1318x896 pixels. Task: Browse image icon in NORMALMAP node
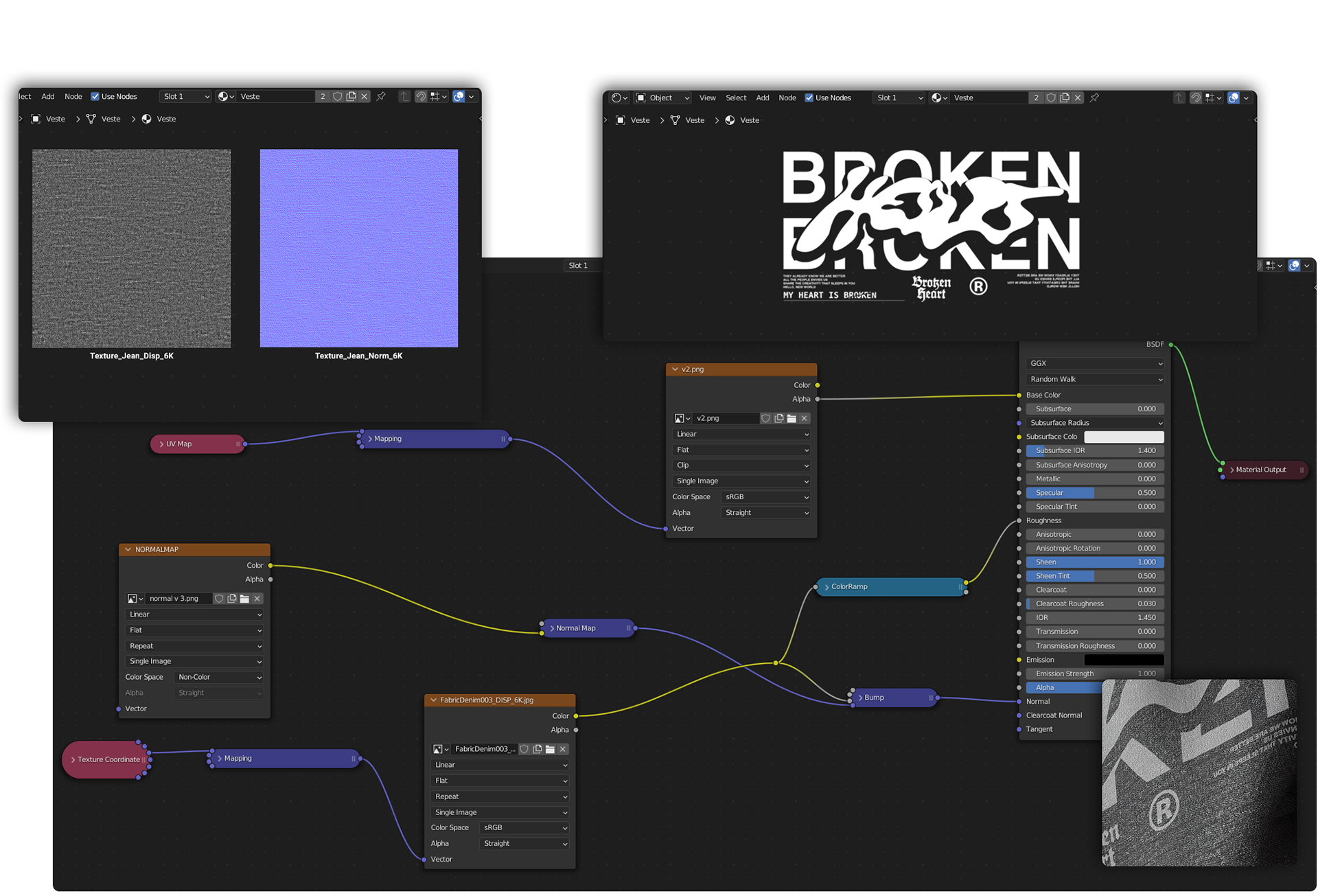coord(135,599)
